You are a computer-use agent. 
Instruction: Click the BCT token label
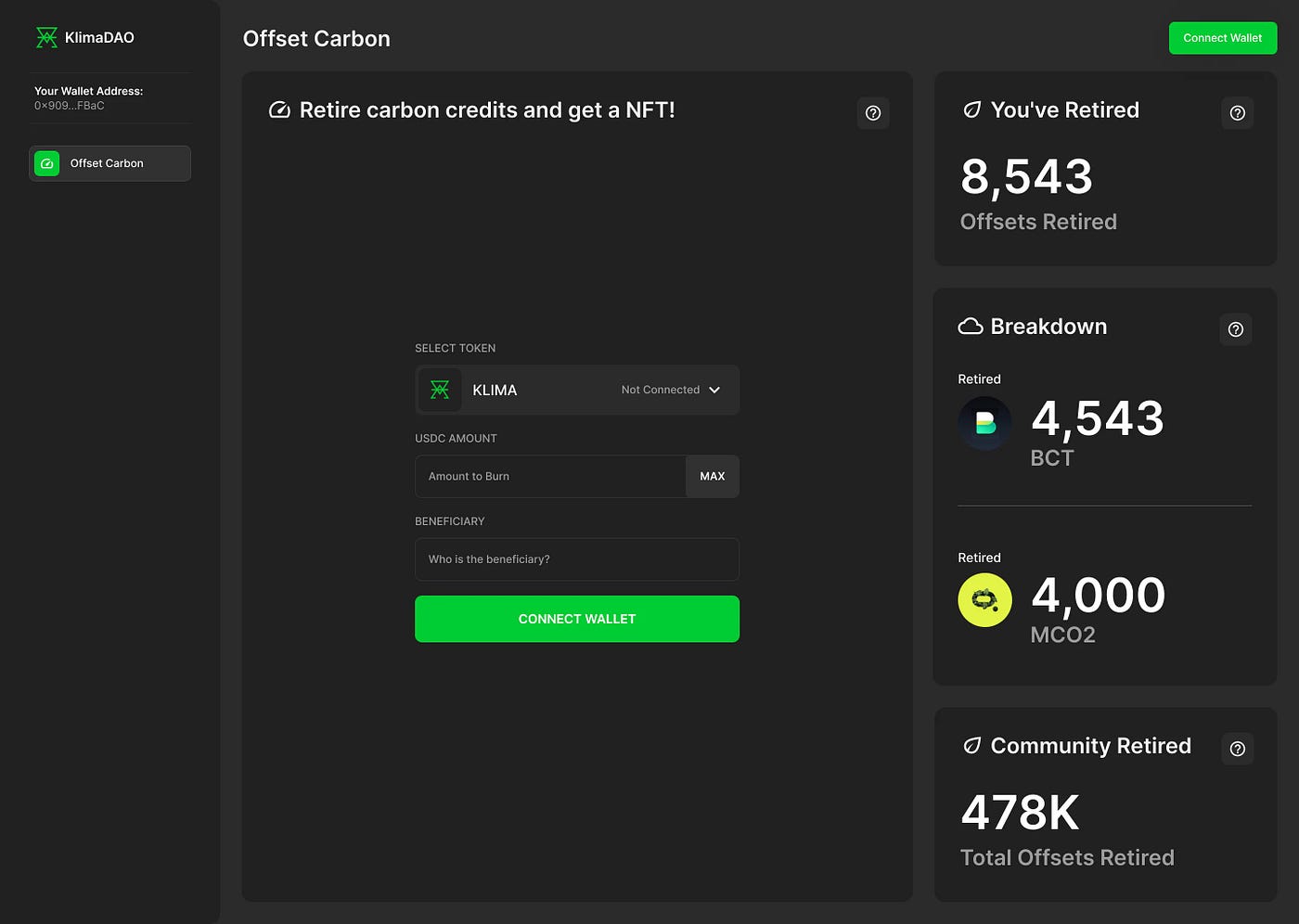1051,458
